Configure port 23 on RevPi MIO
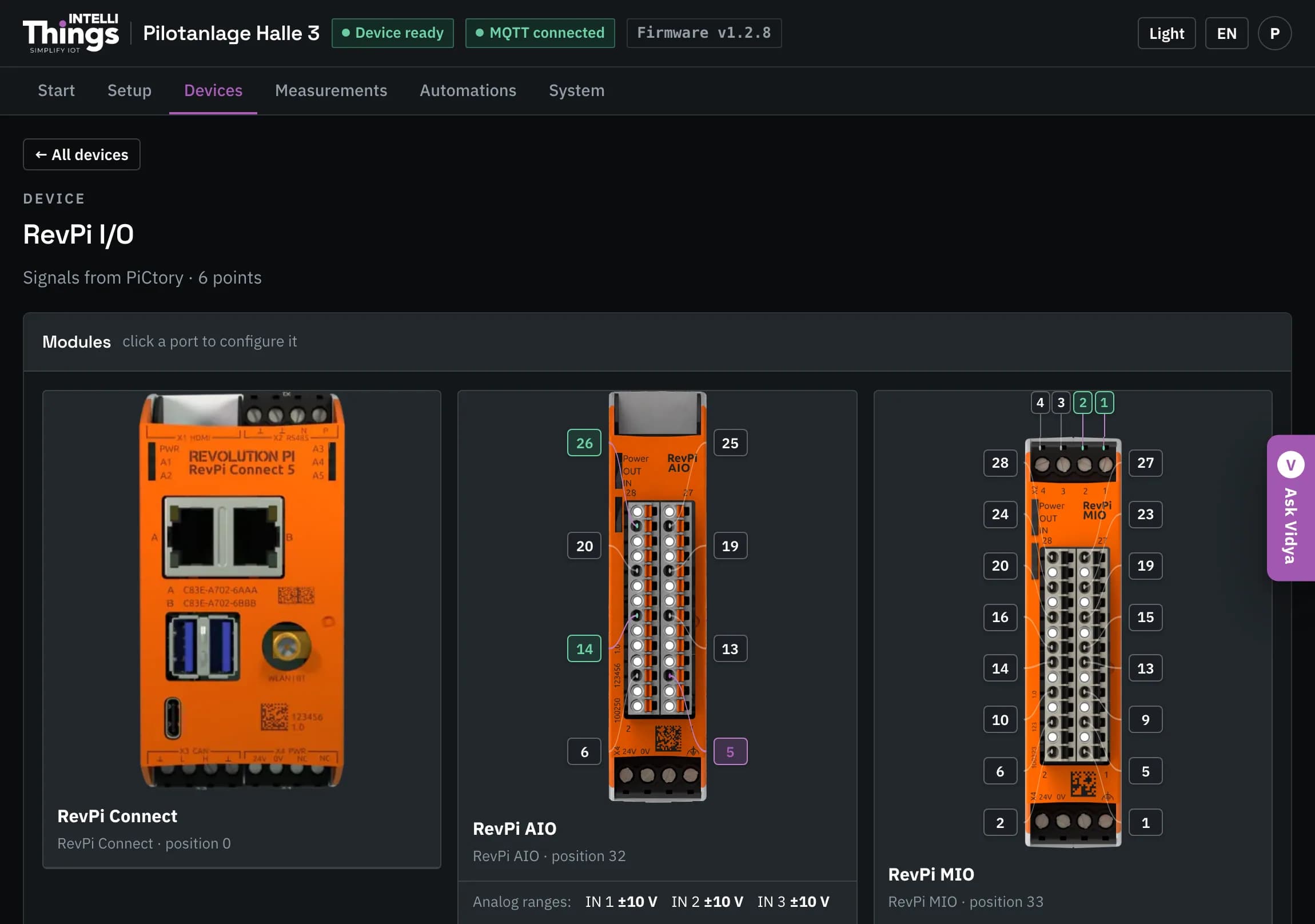 pos(1145,515)
